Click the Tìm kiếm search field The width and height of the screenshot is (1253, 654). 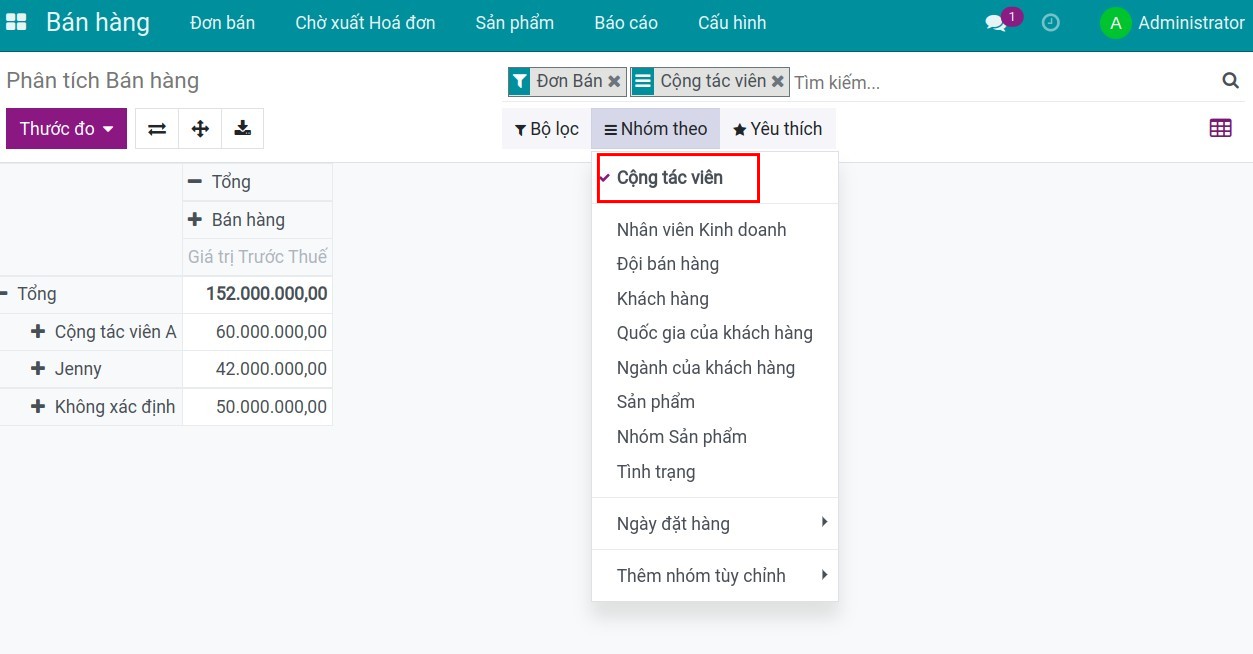(1000, 82)
